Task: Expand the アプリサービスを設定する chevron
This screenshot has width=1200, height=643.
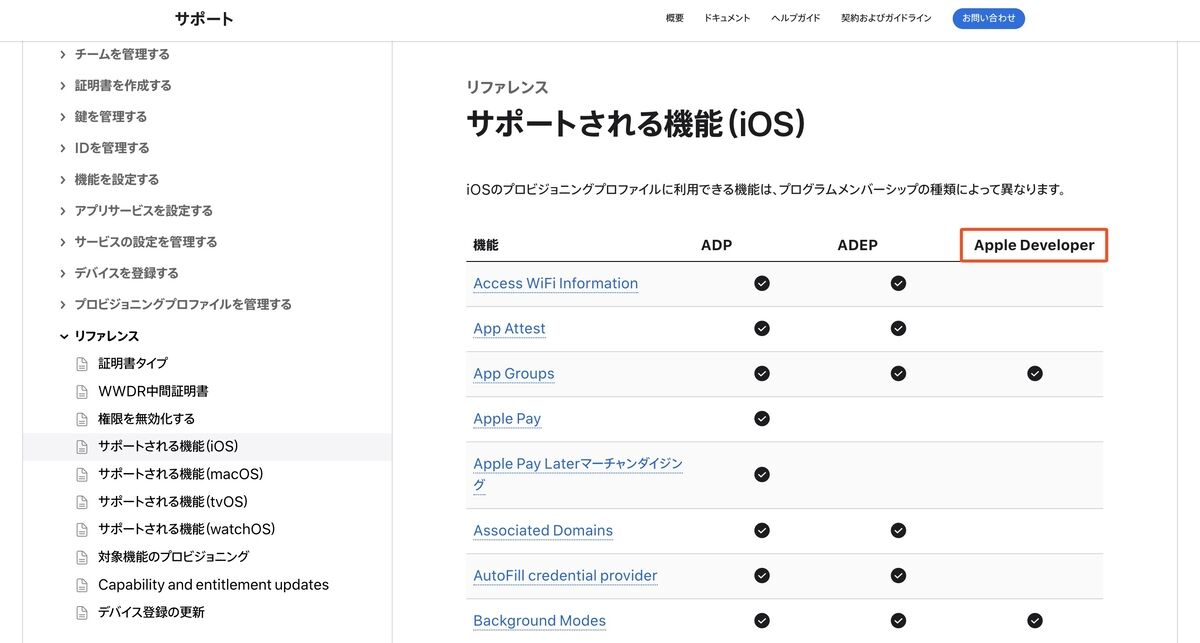Action: (63, 211)
